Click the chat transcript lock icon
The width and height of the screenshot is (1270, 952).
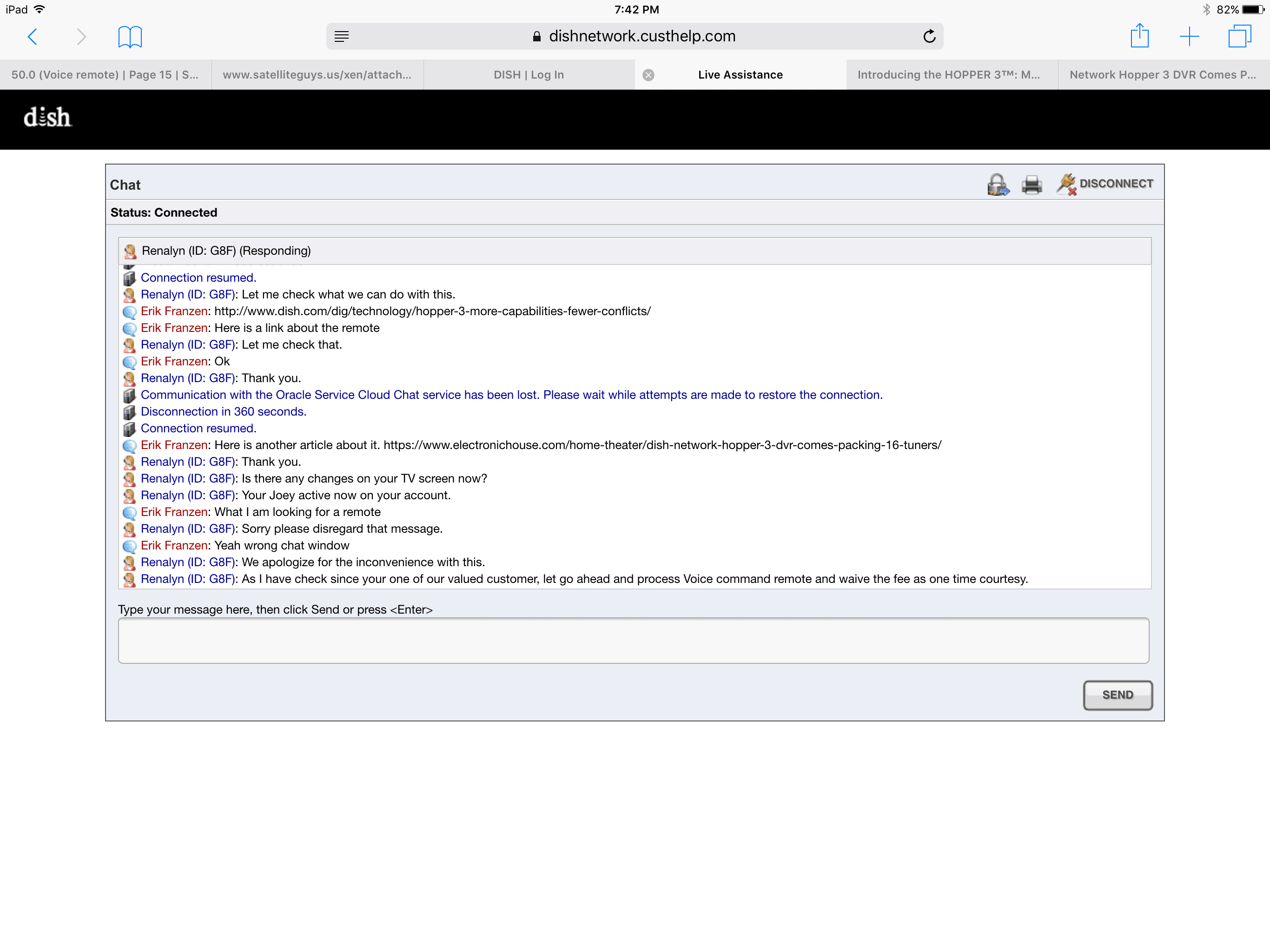point(998,185)
